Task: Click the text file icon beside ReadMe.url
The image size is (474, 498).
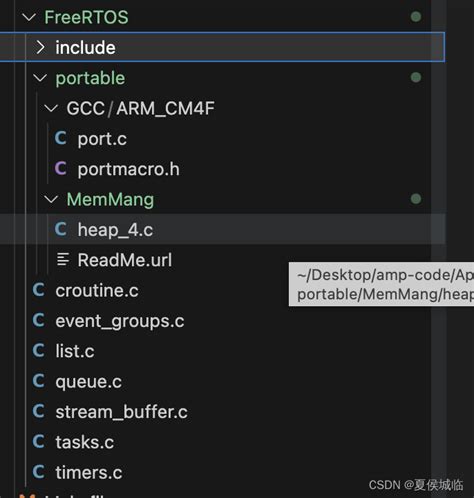Action: pos(63,259)
